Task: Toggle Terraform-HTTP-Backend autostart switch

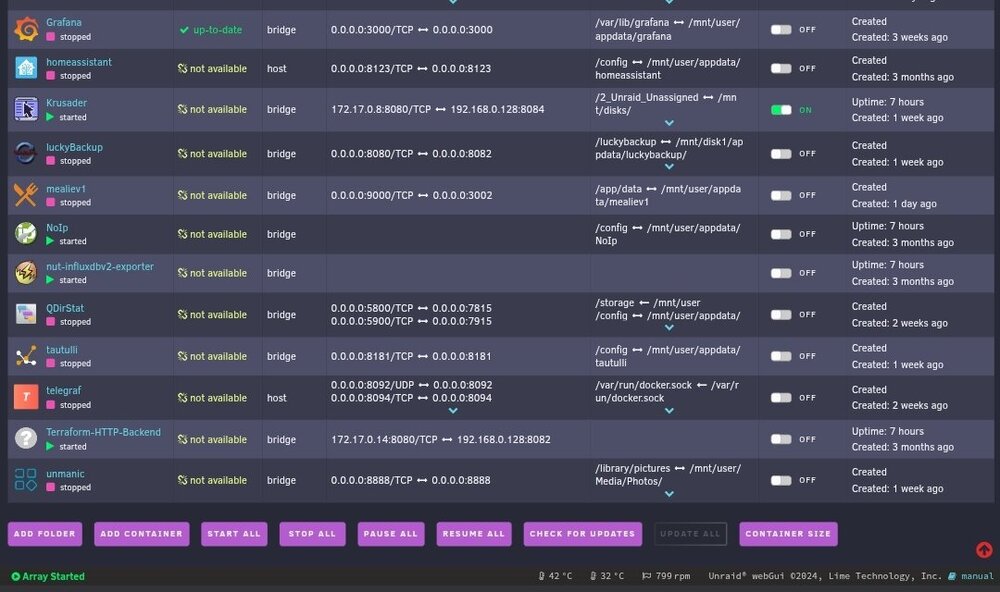Action: pos(781,439)
